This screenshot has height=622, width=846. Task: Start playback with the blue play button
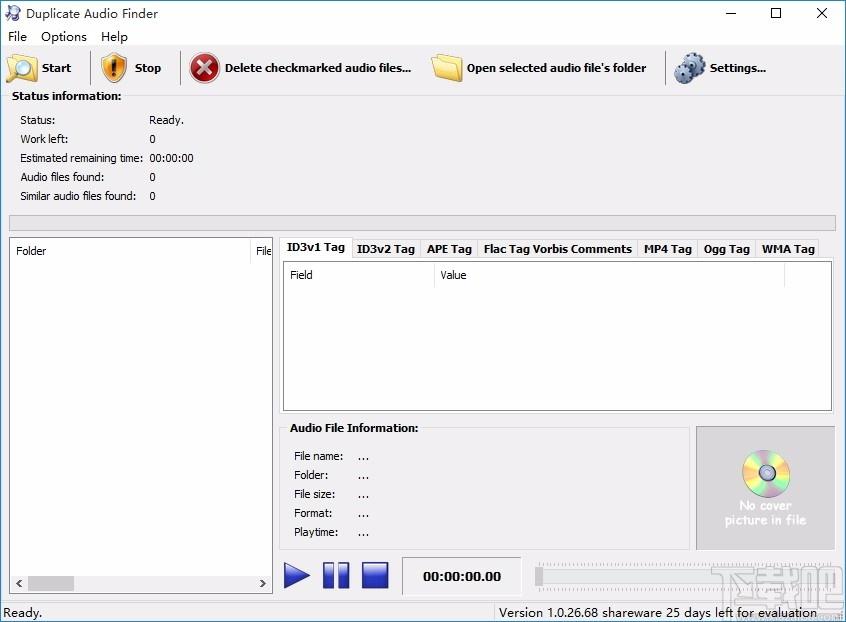(x=297, y=576)
